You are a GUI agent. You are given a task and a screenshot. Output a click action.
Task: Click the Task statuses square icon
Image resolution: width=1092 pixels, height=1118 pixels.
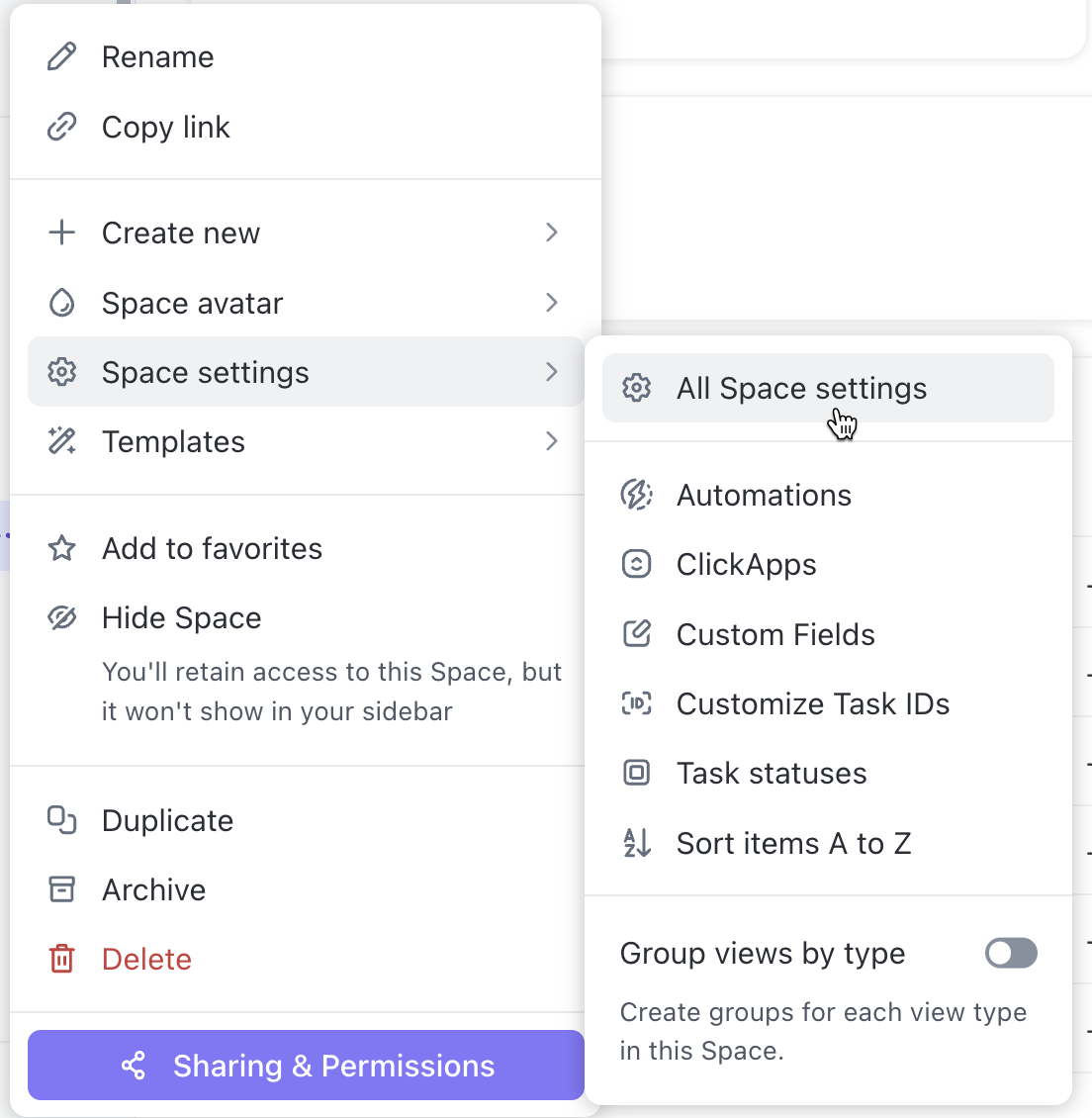(x=637, y=773)
